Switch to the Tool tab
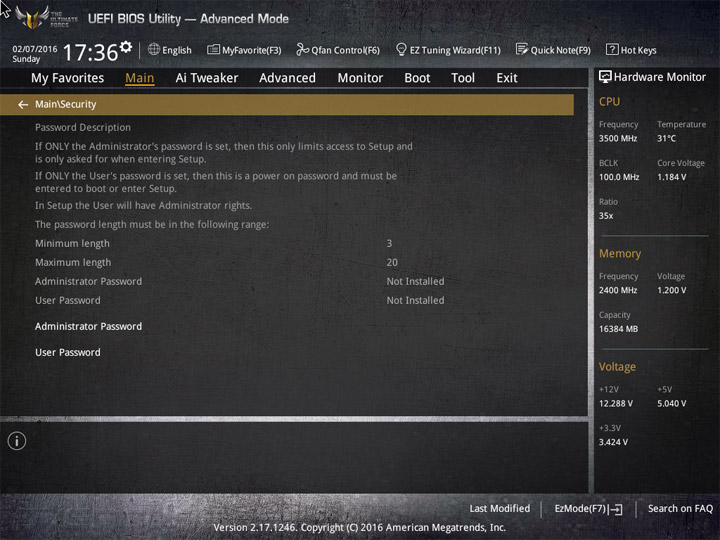 point(463,78)
